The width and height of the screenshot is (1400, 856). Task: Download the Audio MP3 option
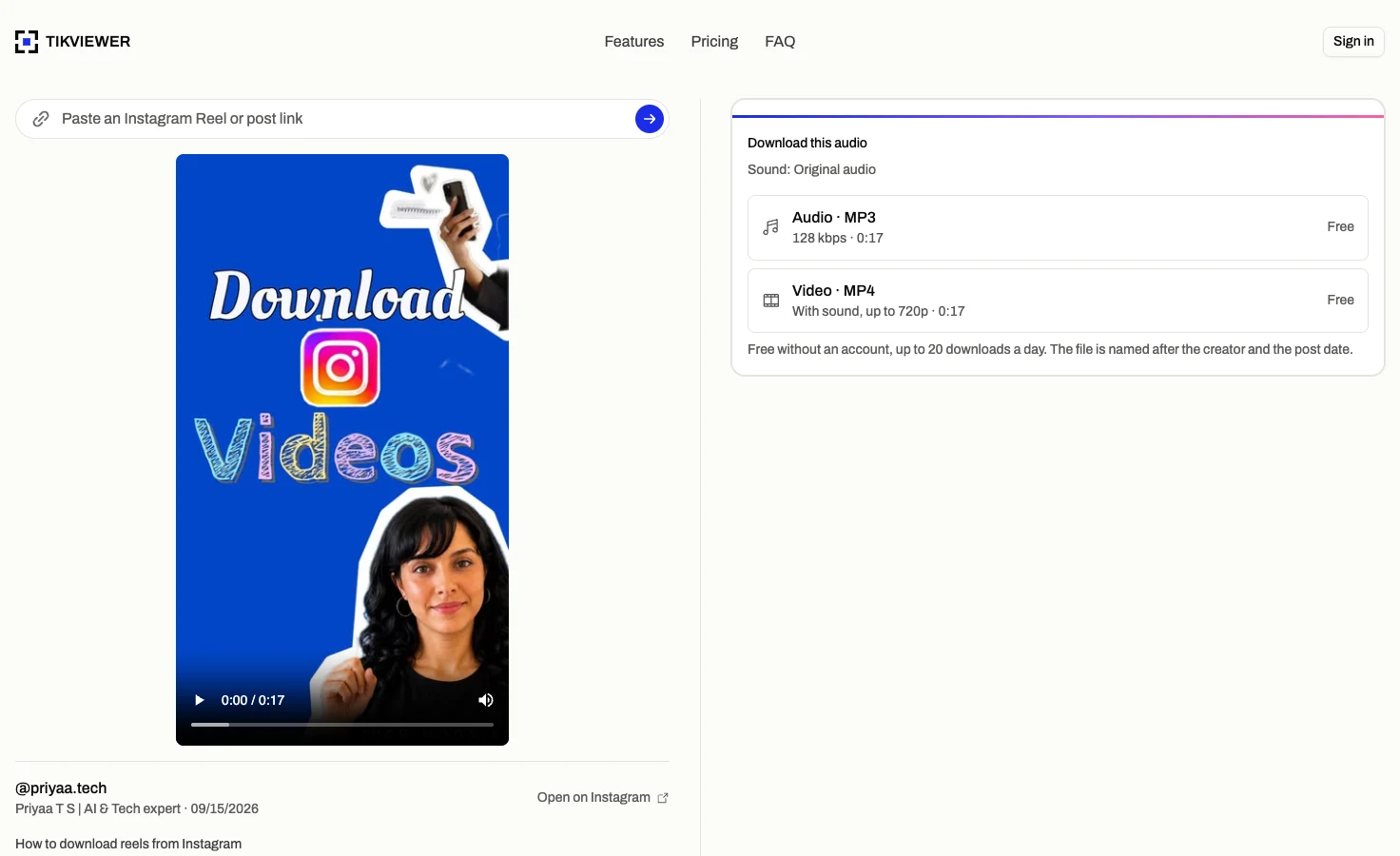pyautogui.click(x=1058, y=227)
